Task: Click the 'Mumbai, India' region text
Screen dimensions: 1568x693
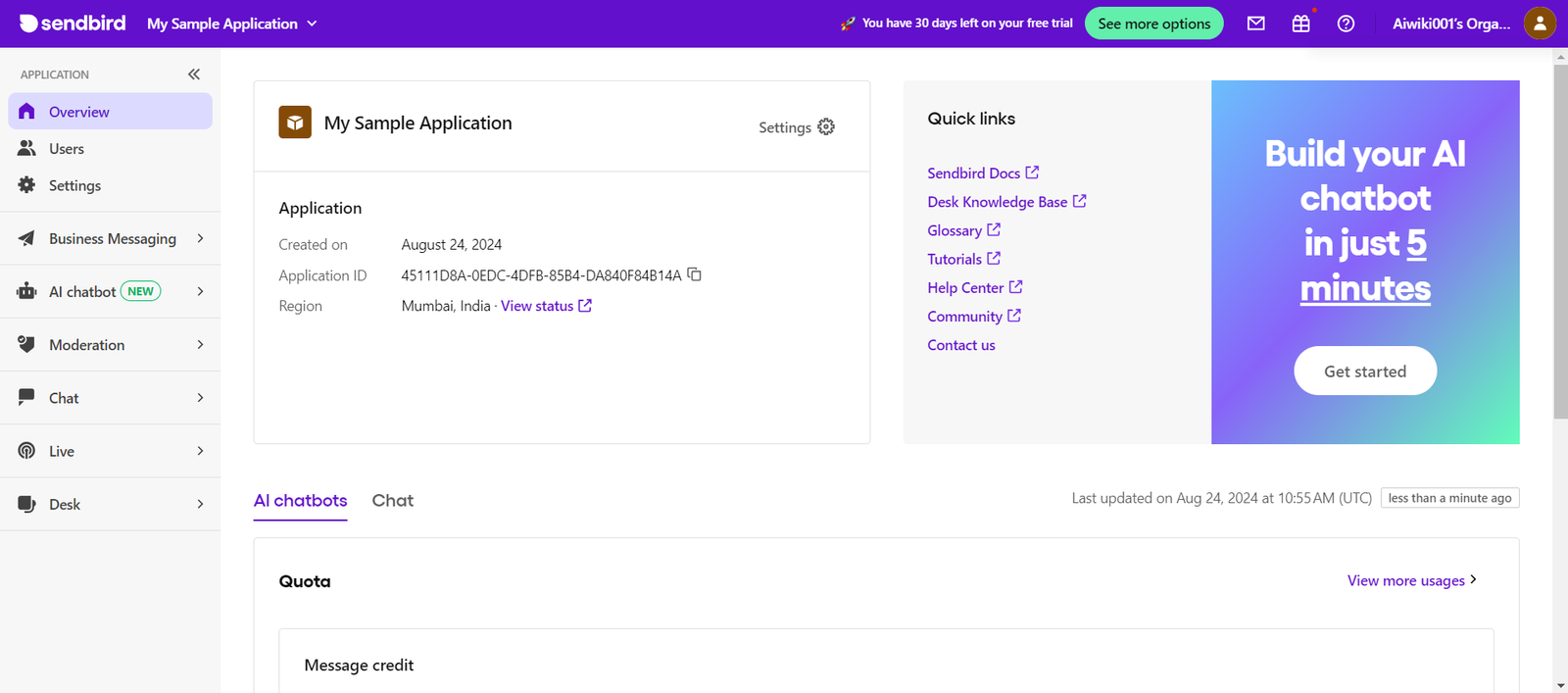Action: coord(446,306)
